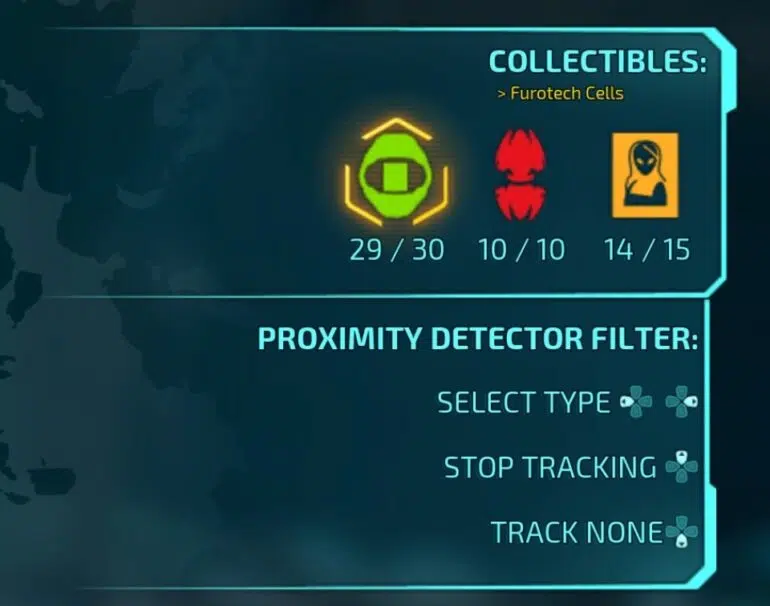Activate the Track None option
This screenshot has height=606, width=770.
point(577,532)
